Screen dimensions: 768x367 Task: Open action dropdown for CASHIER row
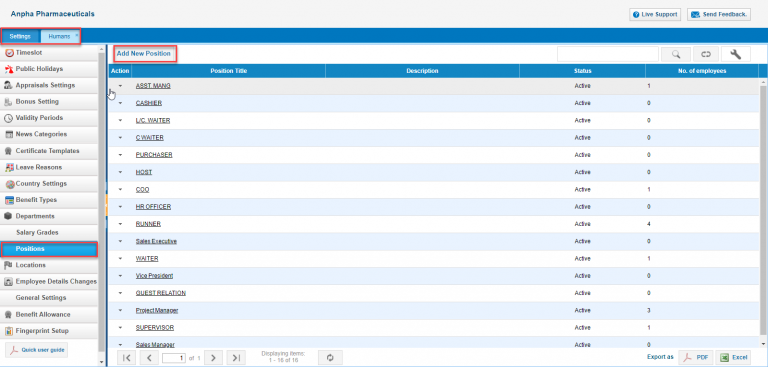120,103
